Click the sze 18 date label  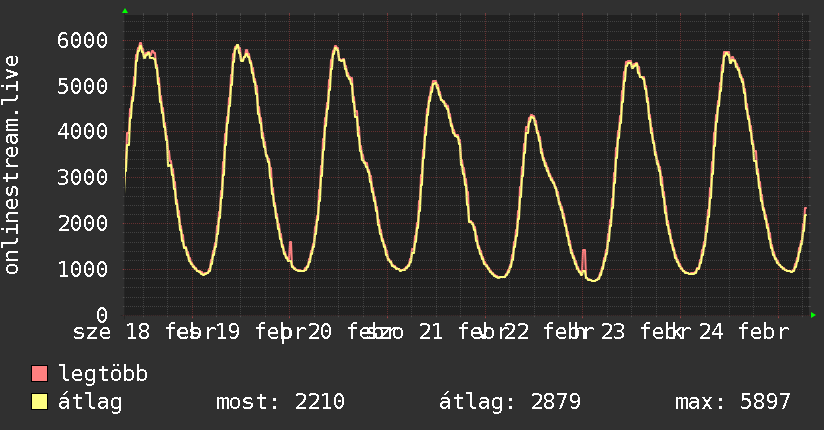click(111, 332)
